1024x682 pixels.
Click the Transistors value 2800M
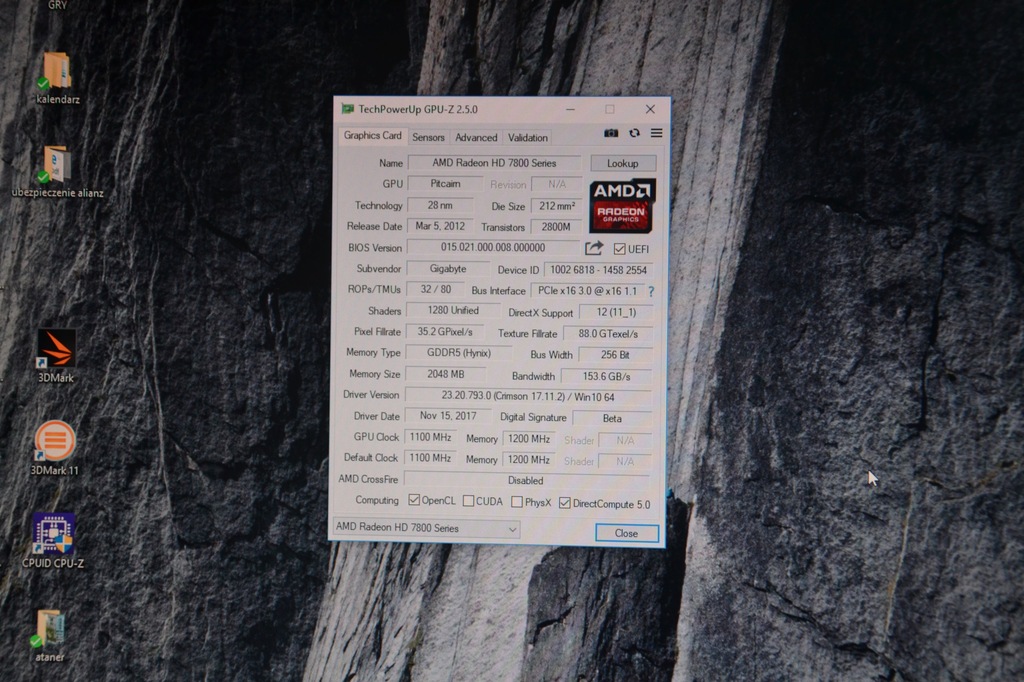click(x=556, y=227)
